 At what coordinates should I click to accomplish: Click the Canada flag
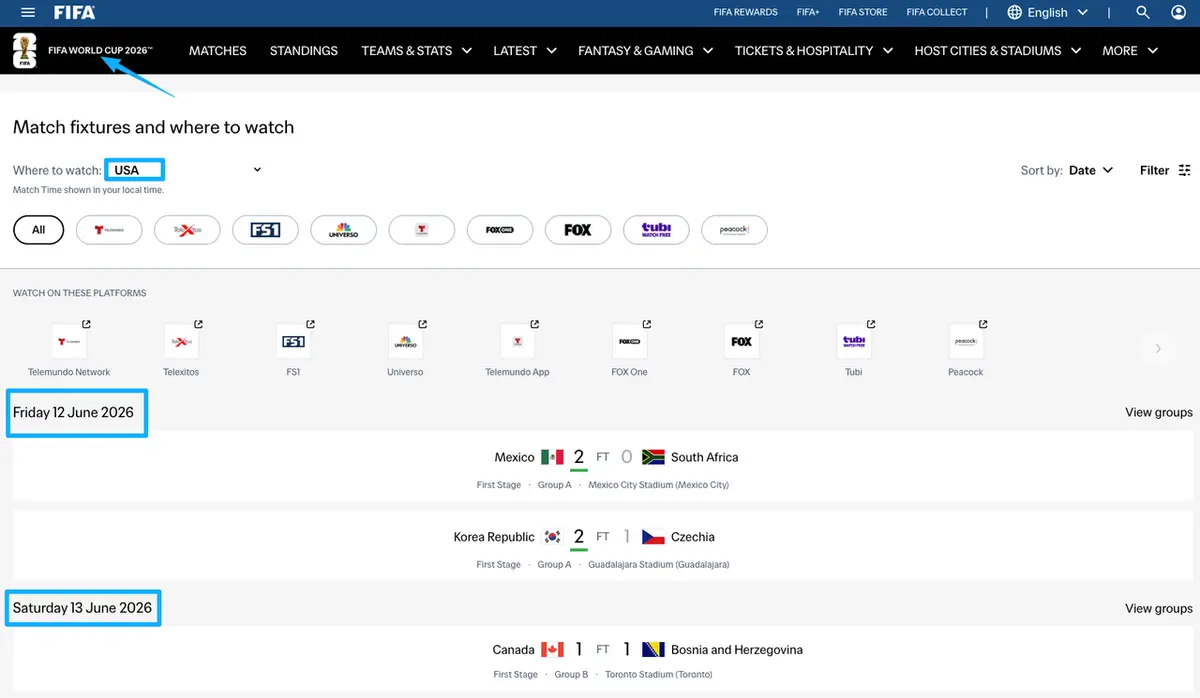tap(552, 650)
